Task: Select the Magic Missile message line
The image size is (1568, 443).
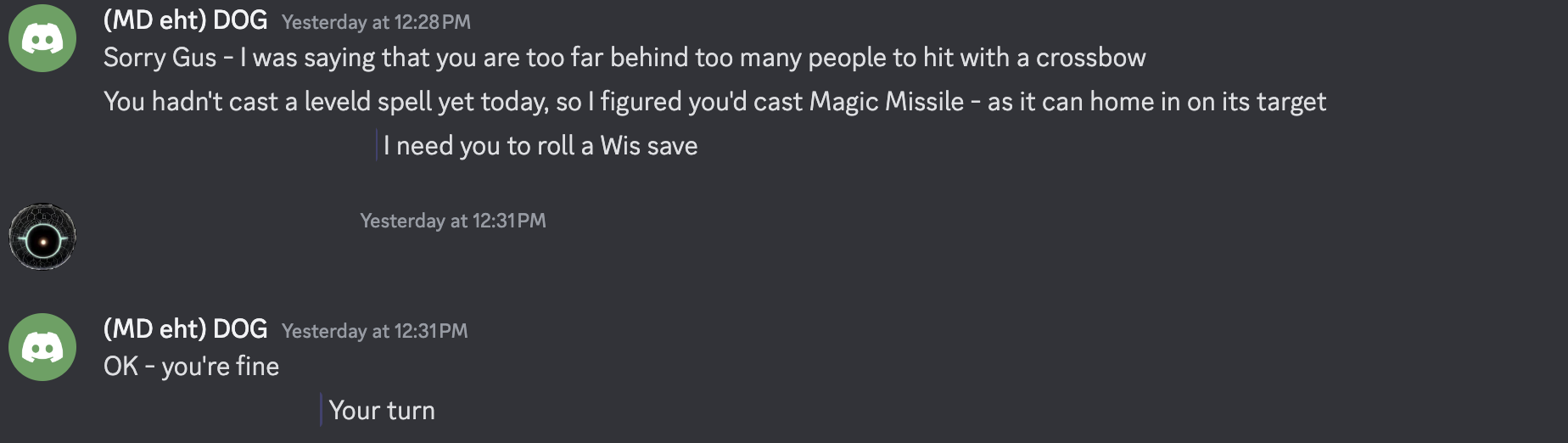Action: [x=714, y=102]
